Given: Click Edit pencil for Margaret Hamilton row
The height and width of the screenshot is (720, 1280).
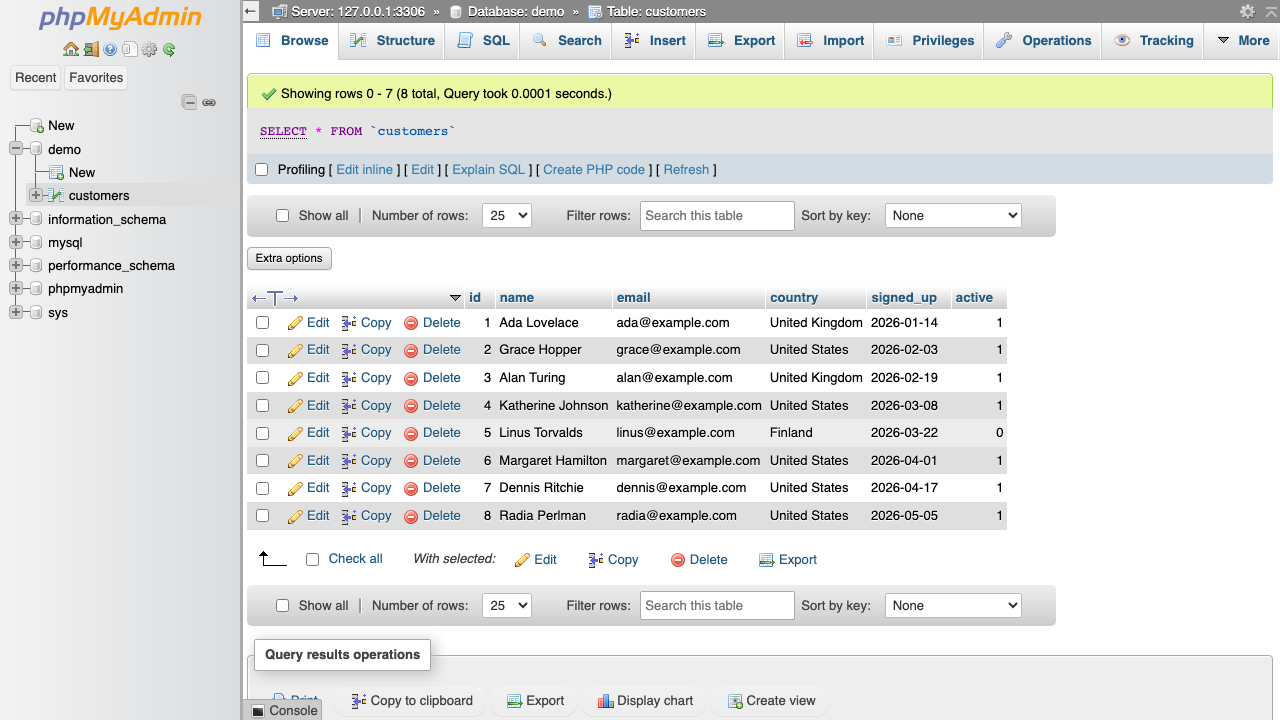Looking at the screenshot, I should [x=295, y=461].
